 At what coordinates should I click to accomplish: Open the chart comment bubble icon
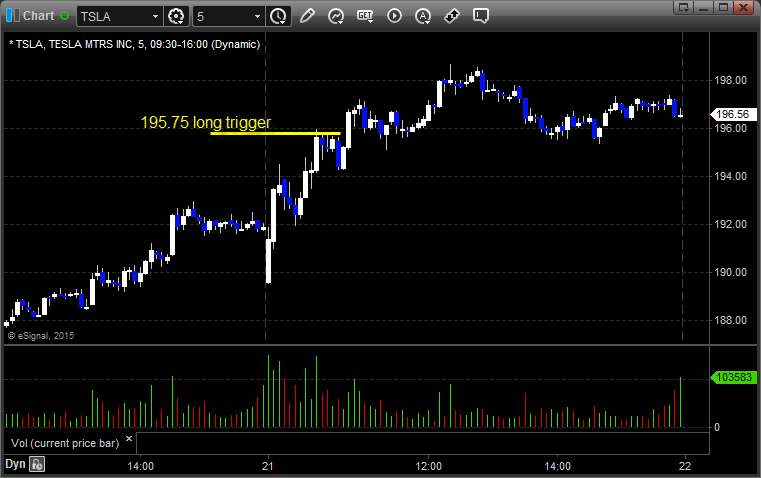click(480, 16)
